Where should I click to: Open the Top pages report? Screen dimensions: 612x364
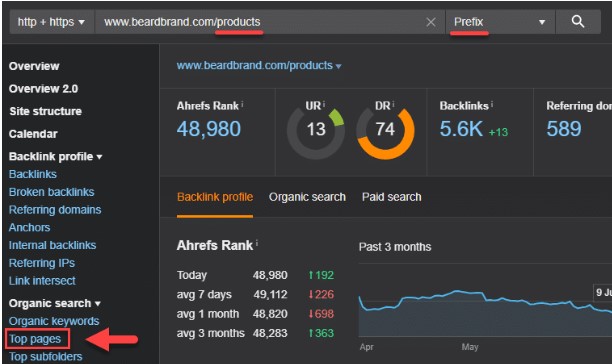[x=35, y=339]
